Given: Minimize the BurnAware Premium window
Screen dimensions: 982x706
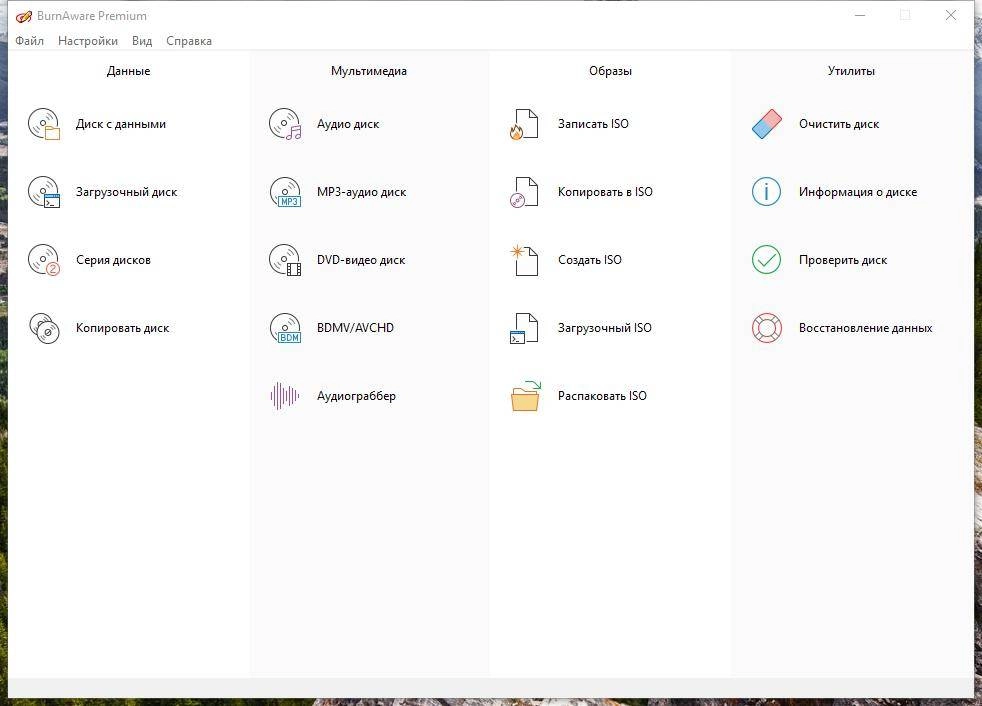Looking at the screenshot, I should click(861, 15).
